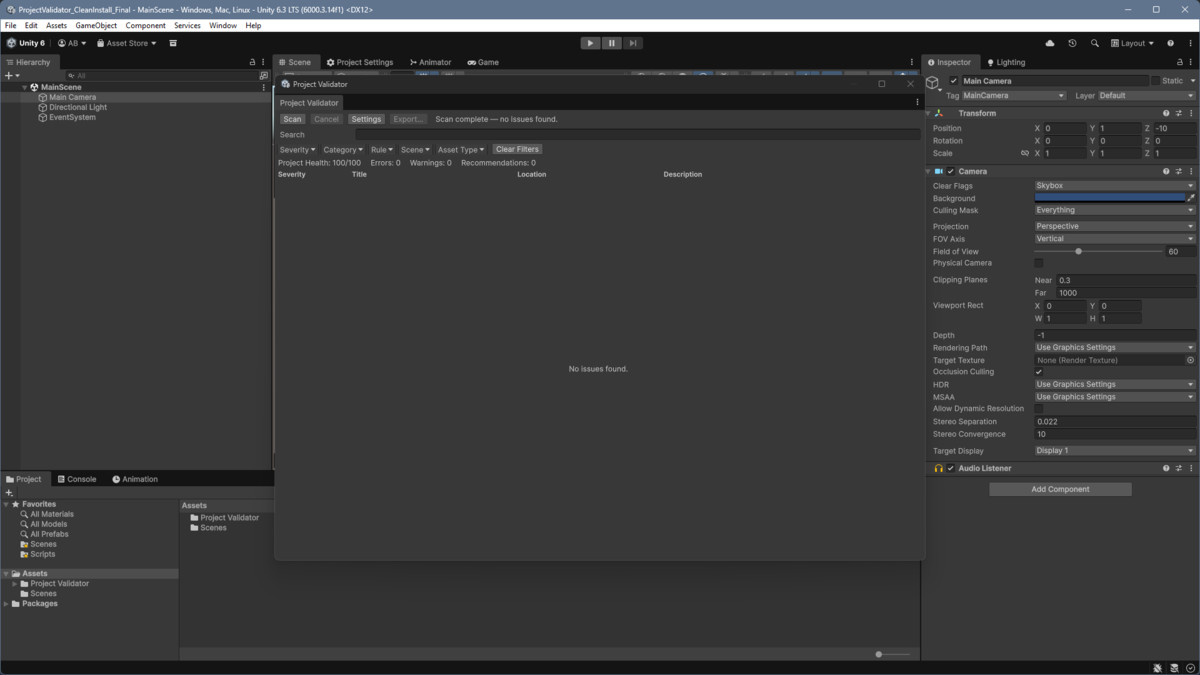This screenshot has width=1200, height=675.
Task: Open the GameObject menu
Action: click(96, 25)
